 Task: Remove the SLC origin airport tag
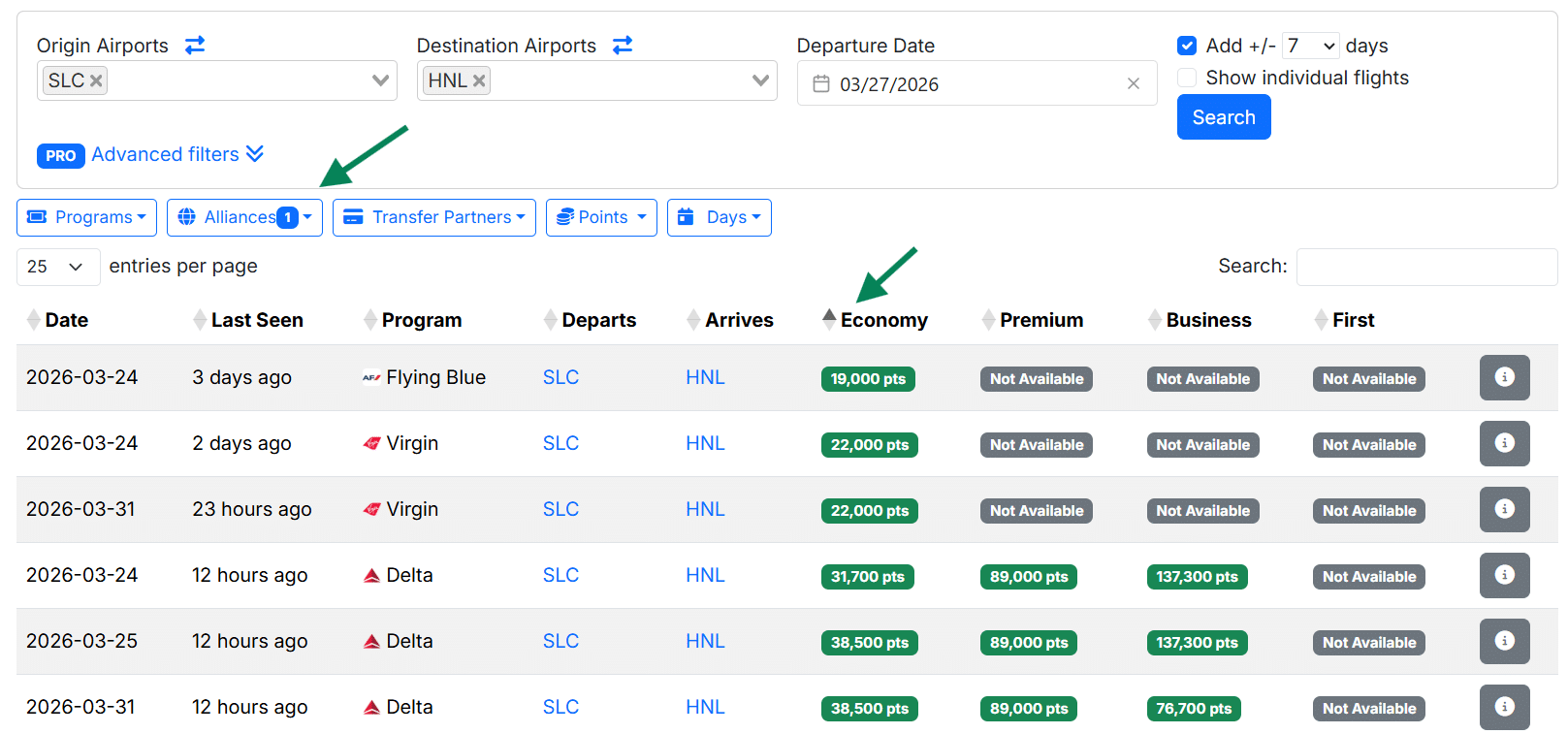click(96, 81)
